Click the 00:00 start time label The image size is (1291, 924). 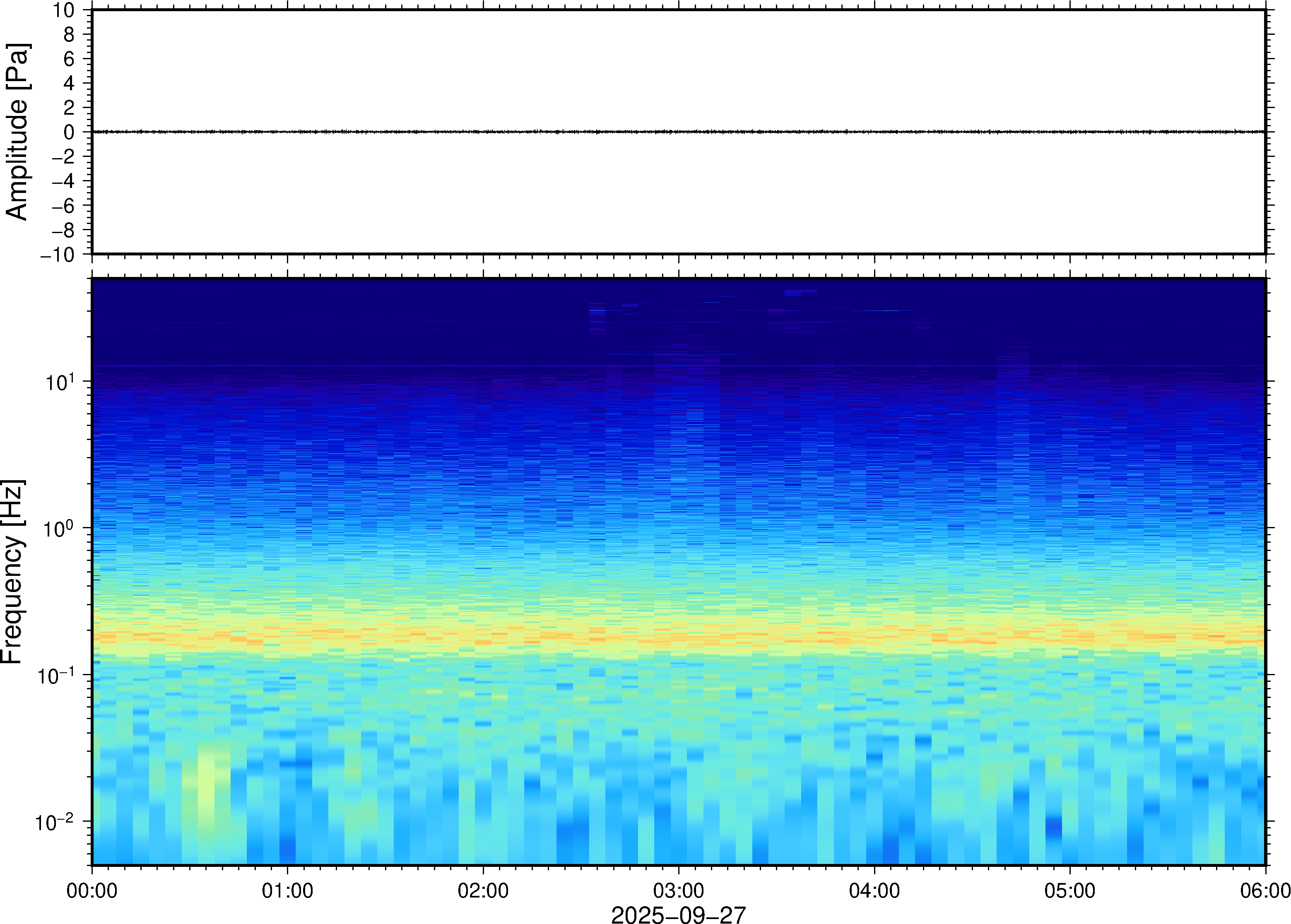[x=92, y=890]
